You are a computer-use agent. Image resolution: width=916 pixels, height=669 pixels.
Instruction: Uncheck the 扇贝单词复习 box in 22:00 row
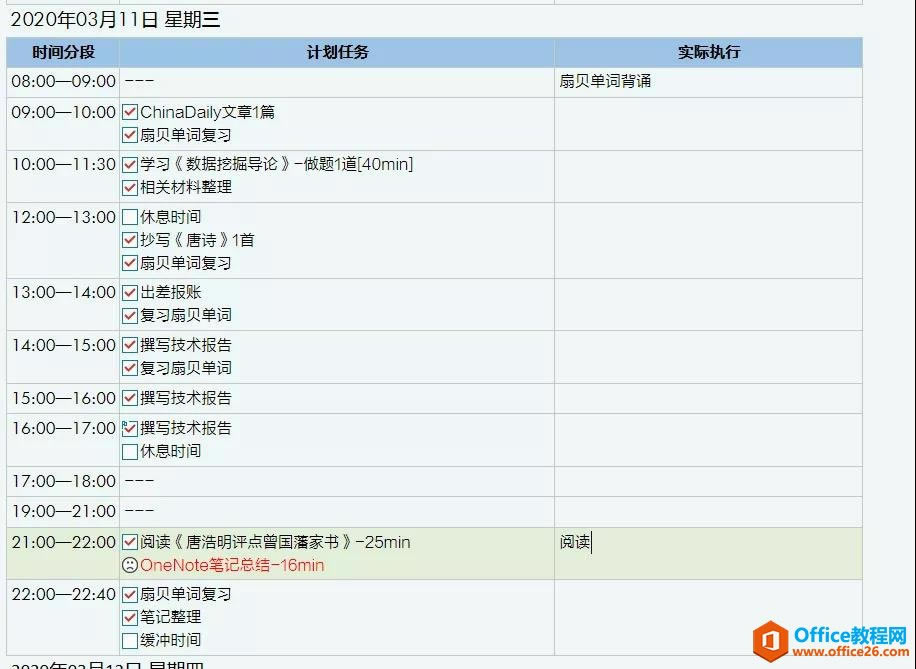(128, 594)
